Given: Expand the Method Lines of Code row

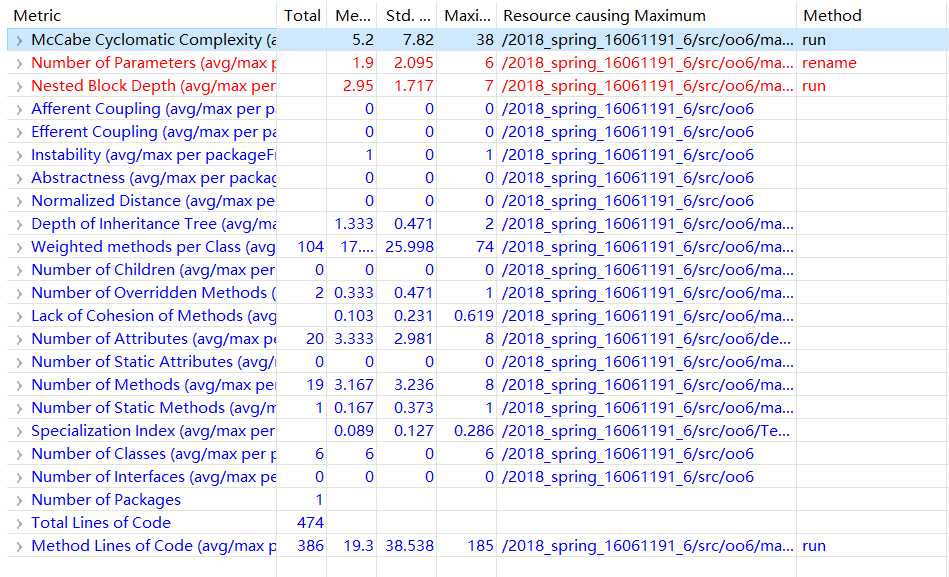Looking at the screenshot, I should pyautogui.click(x=19, y=547).
